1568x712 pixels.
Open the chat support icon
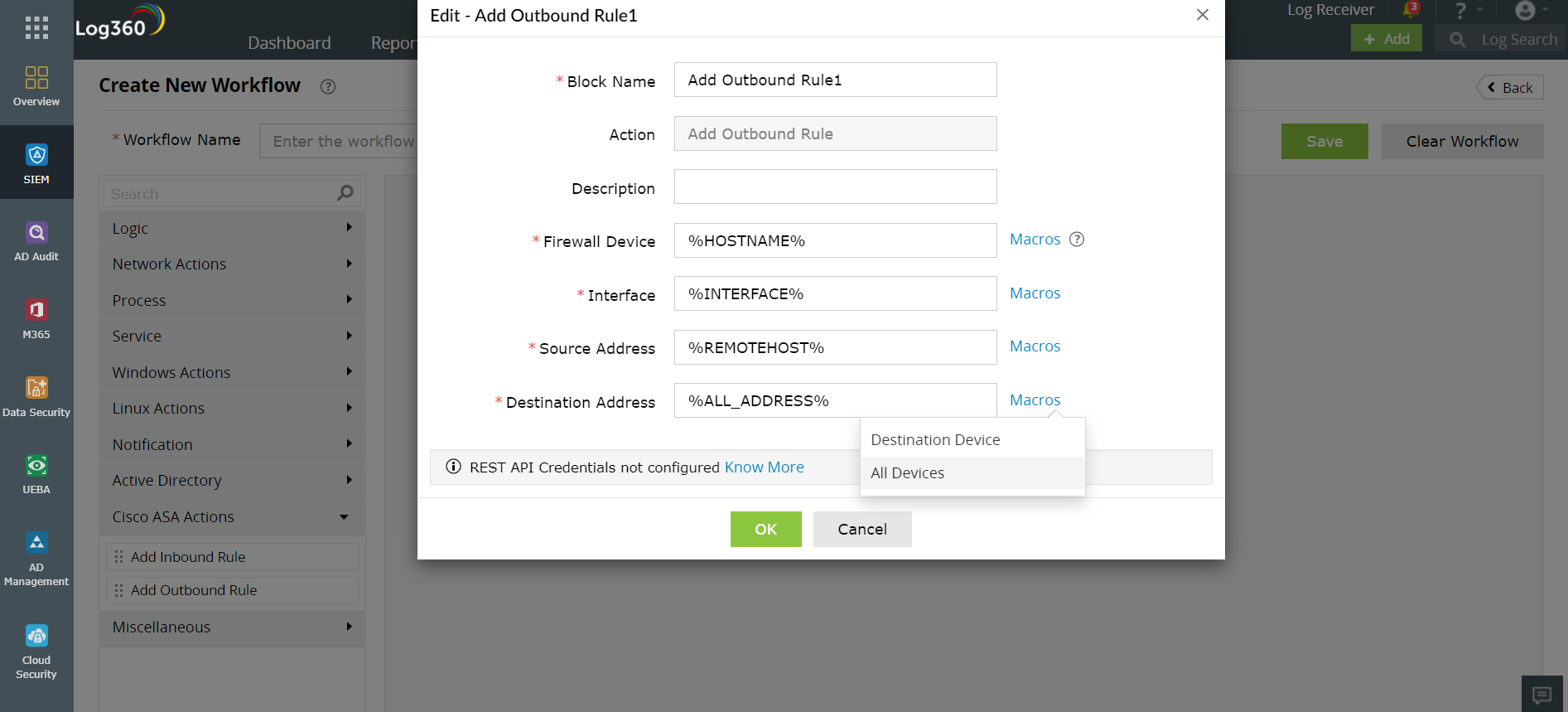pos(1541,695)
